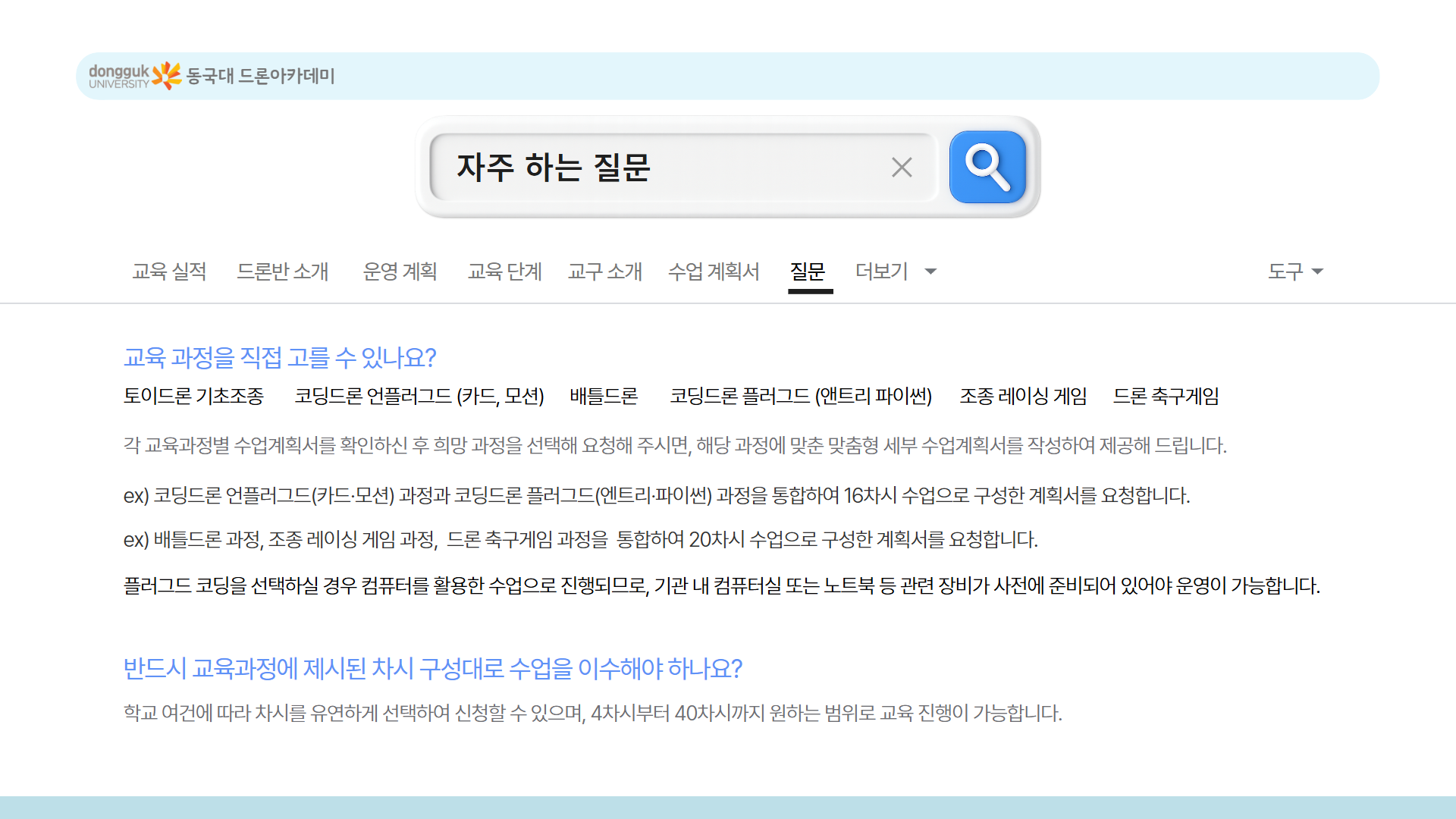Image resolution: width=1456 pixels, height=819 pixels.
Task: Click the dropdown arrow beside 도구
Action: (x=1319, y=271)
